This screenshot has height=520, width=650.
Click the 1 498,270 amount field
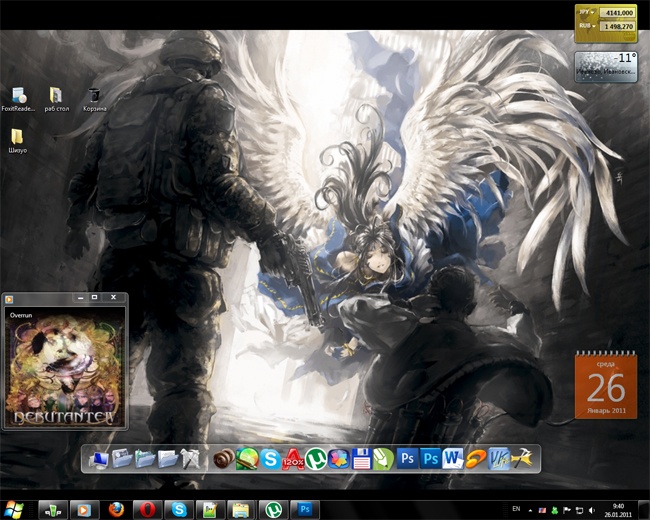click(617, 27)
